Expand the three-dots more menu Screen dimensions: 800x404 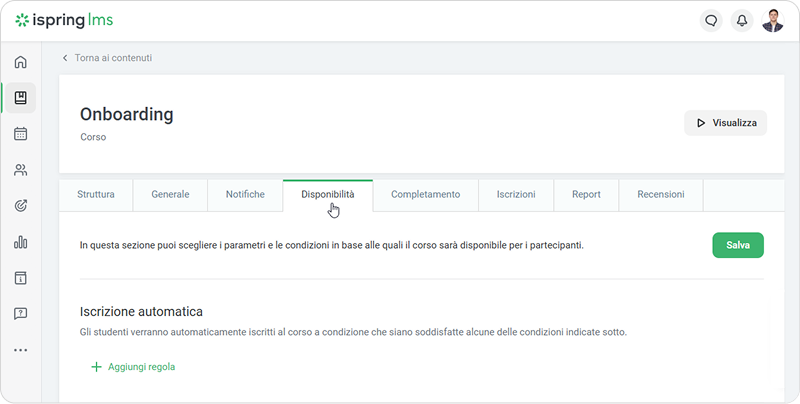[20, 350]
